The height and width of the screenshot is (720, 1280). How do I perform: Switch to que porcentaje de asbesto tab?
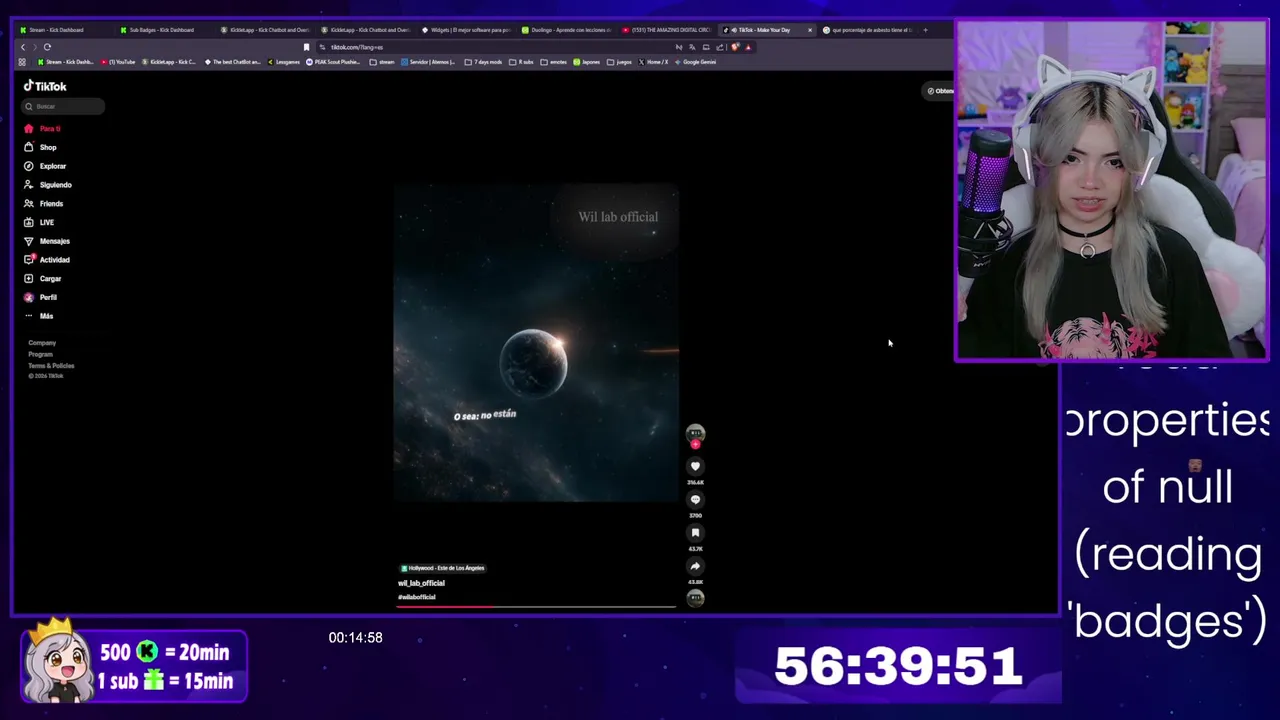click(868, 30)
